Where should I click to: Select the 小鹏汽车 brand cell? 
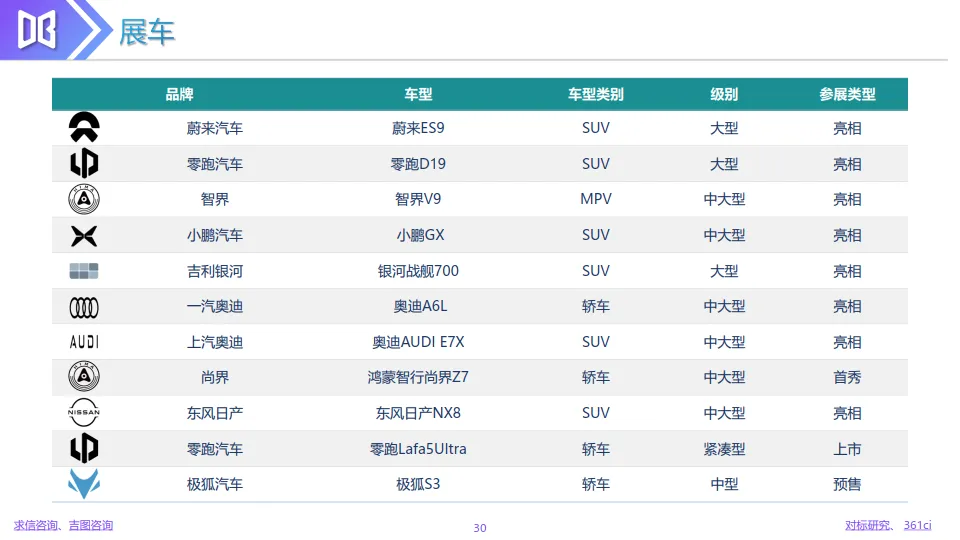[215, 235]
